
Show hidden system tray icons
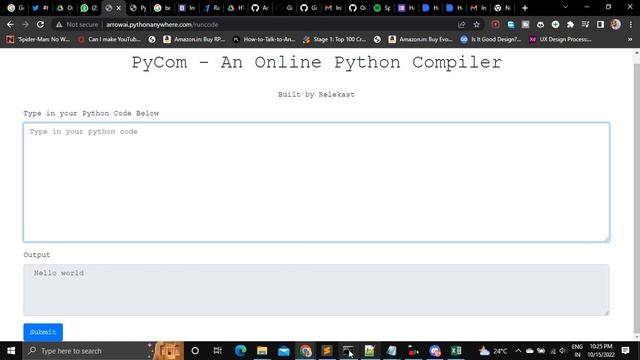pyautogui.click(x=518, y=351)
